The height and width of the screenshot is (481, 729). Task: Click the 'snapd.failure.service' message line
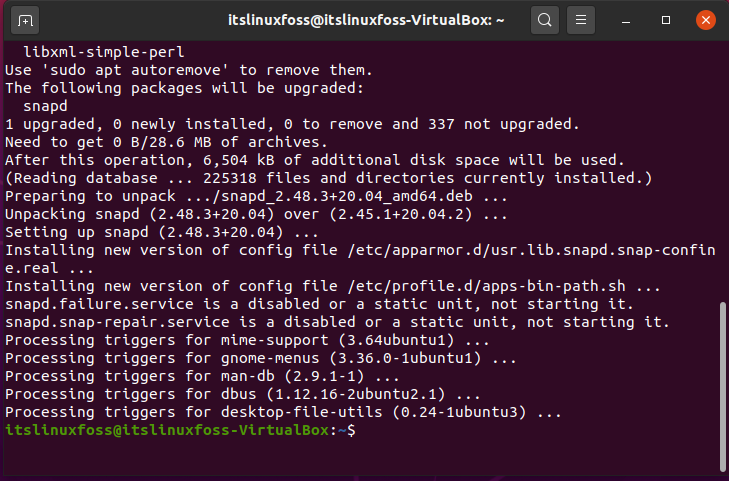tap(319, 304)
